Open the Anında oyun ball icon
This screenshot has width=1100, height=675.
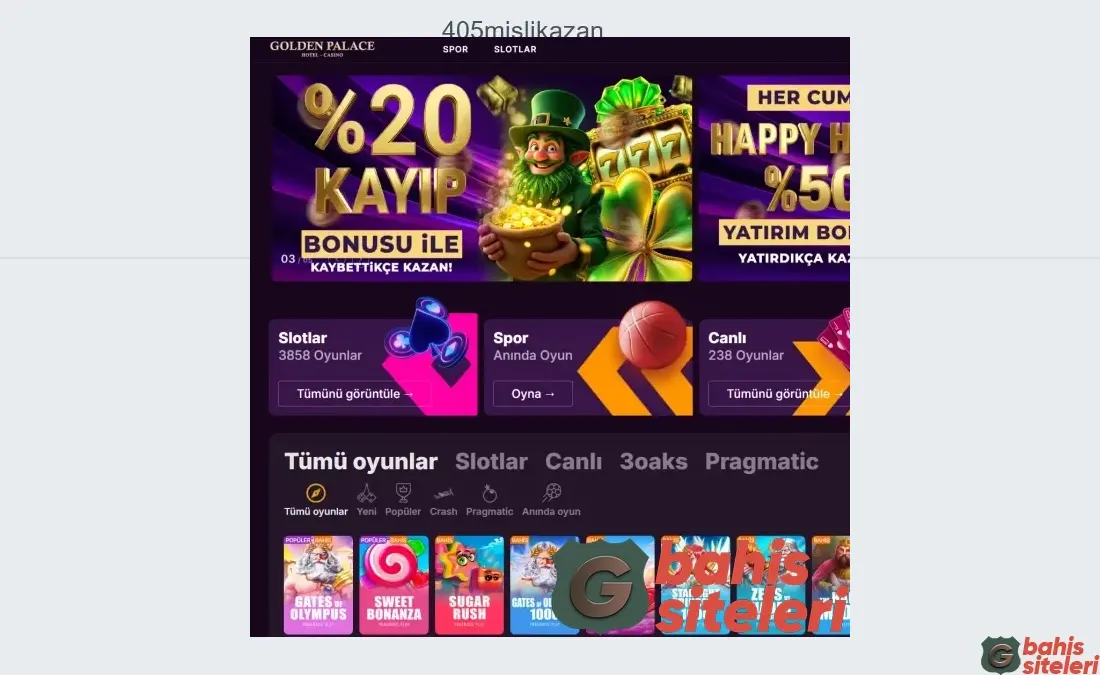coord(551,493)
